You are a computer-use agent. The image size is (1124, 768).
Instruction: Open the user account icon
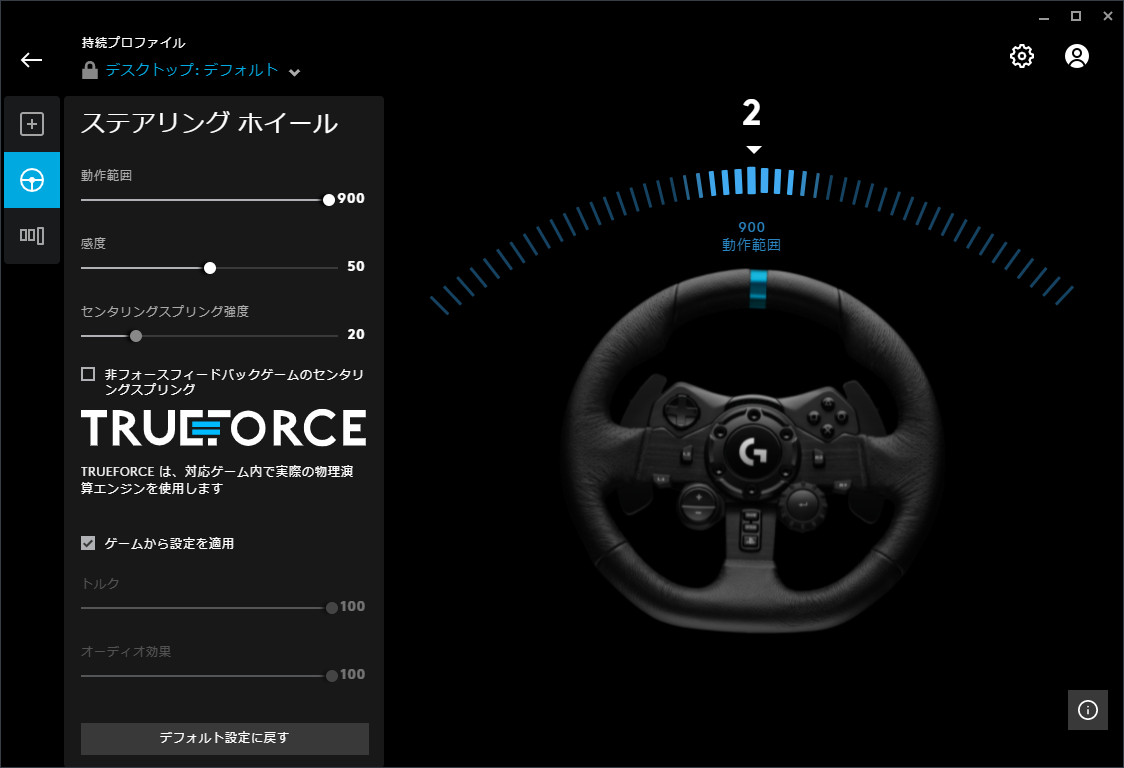(1076, 56)
